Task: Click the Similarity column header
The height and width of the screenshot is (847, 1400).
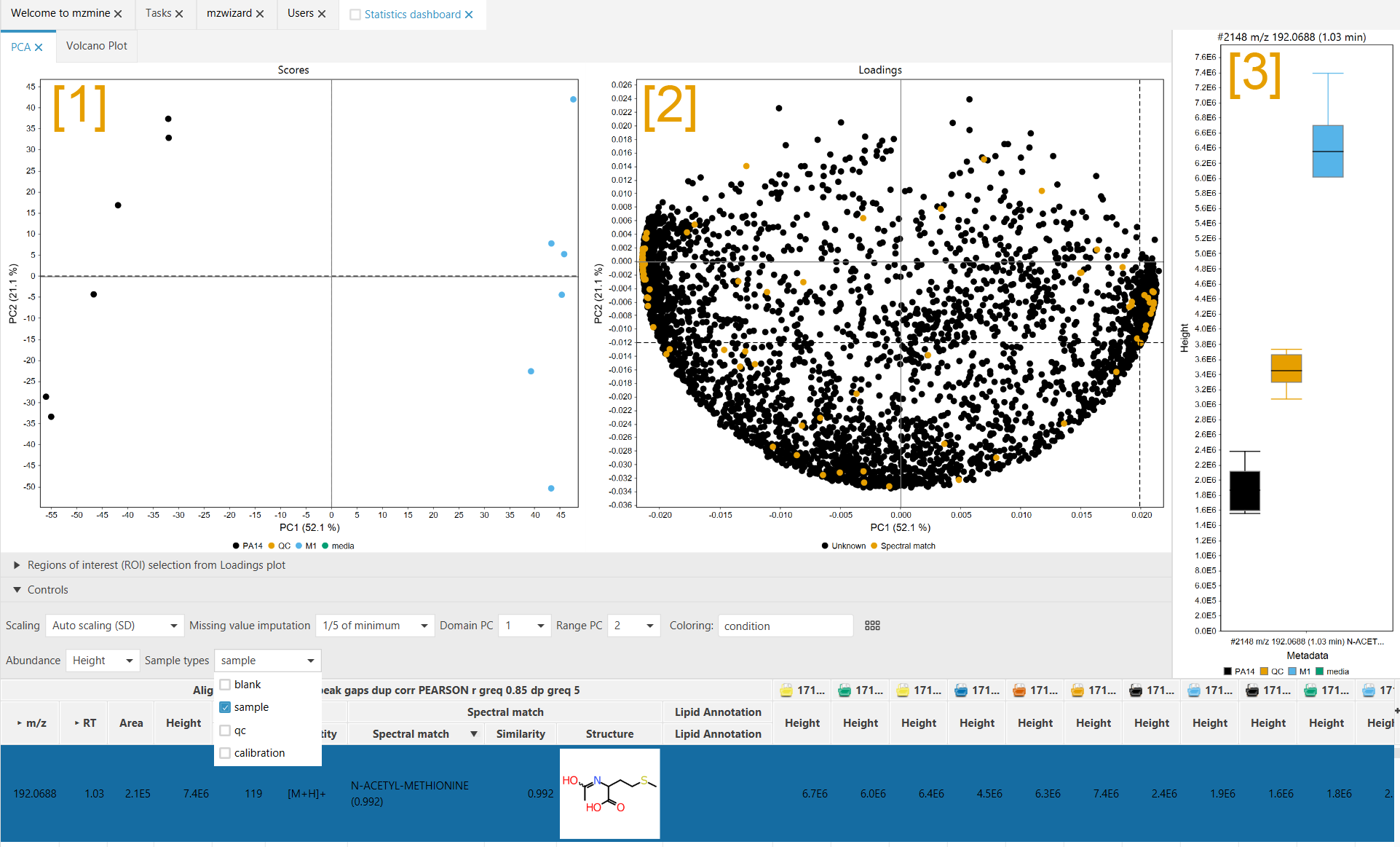Action: tap(521, 734)
